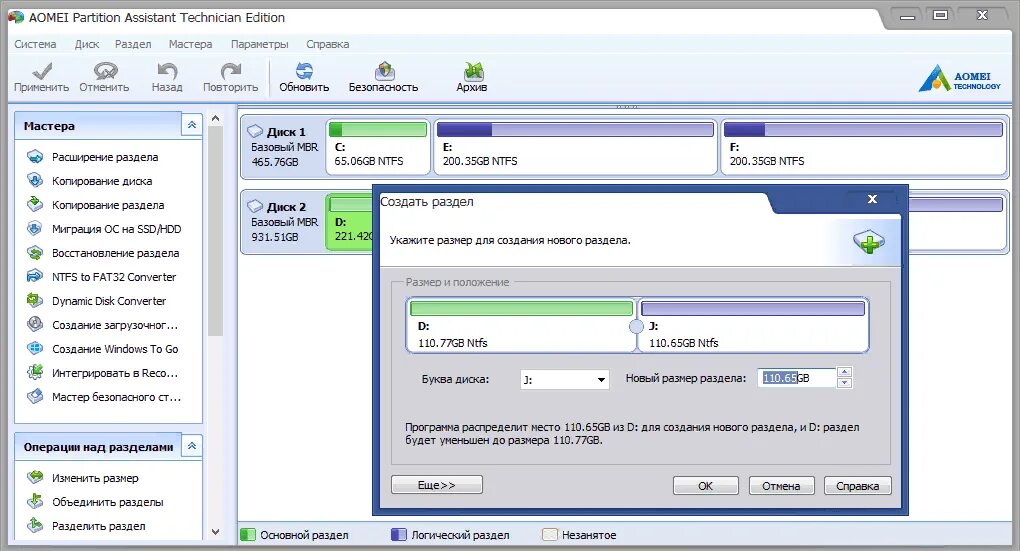Click the Восстановление раздела wizard icon

pyautogui.click(x=34, y=253)
